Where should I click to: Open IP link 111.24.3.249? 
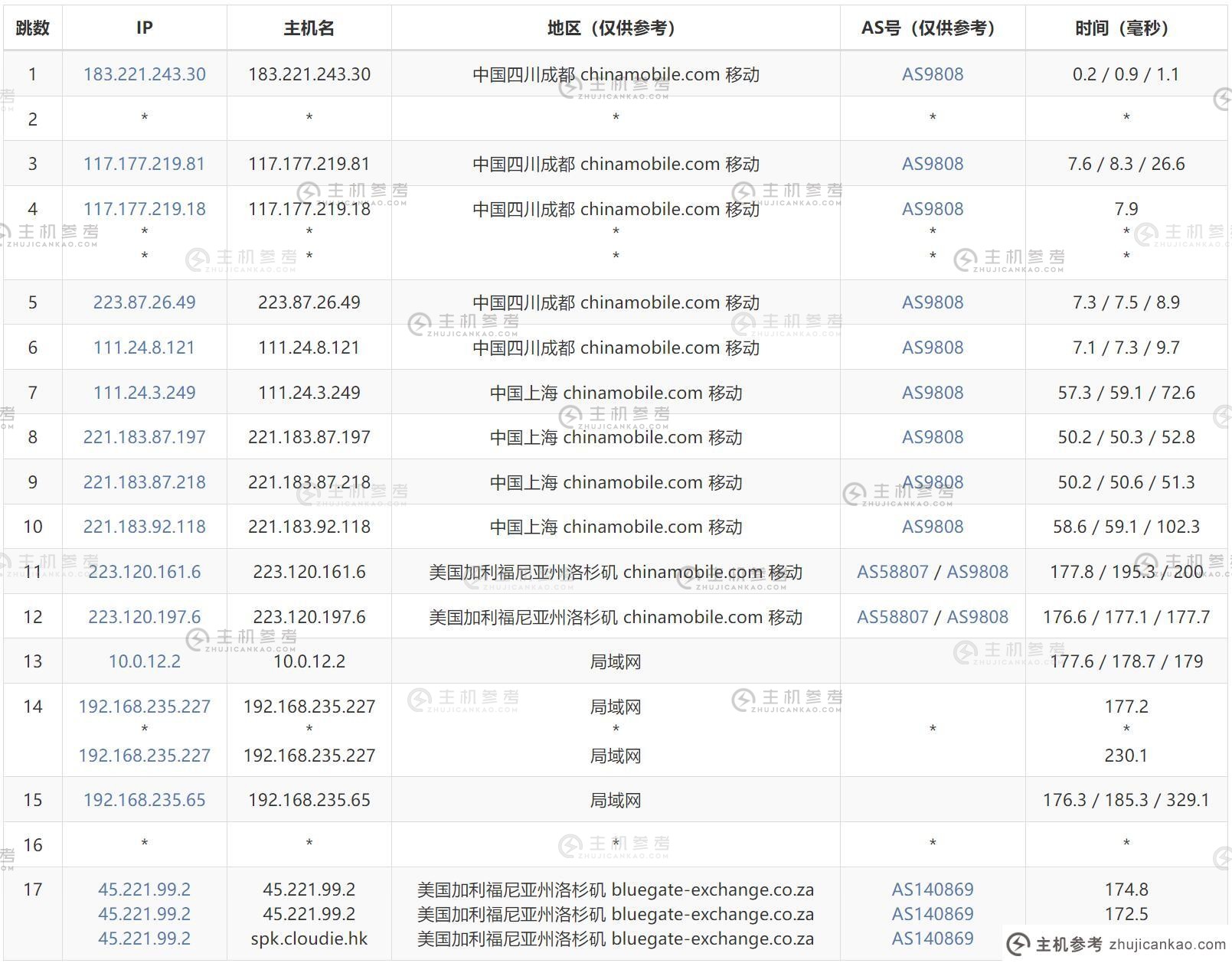pyautogui.click(x=144, y=393)
